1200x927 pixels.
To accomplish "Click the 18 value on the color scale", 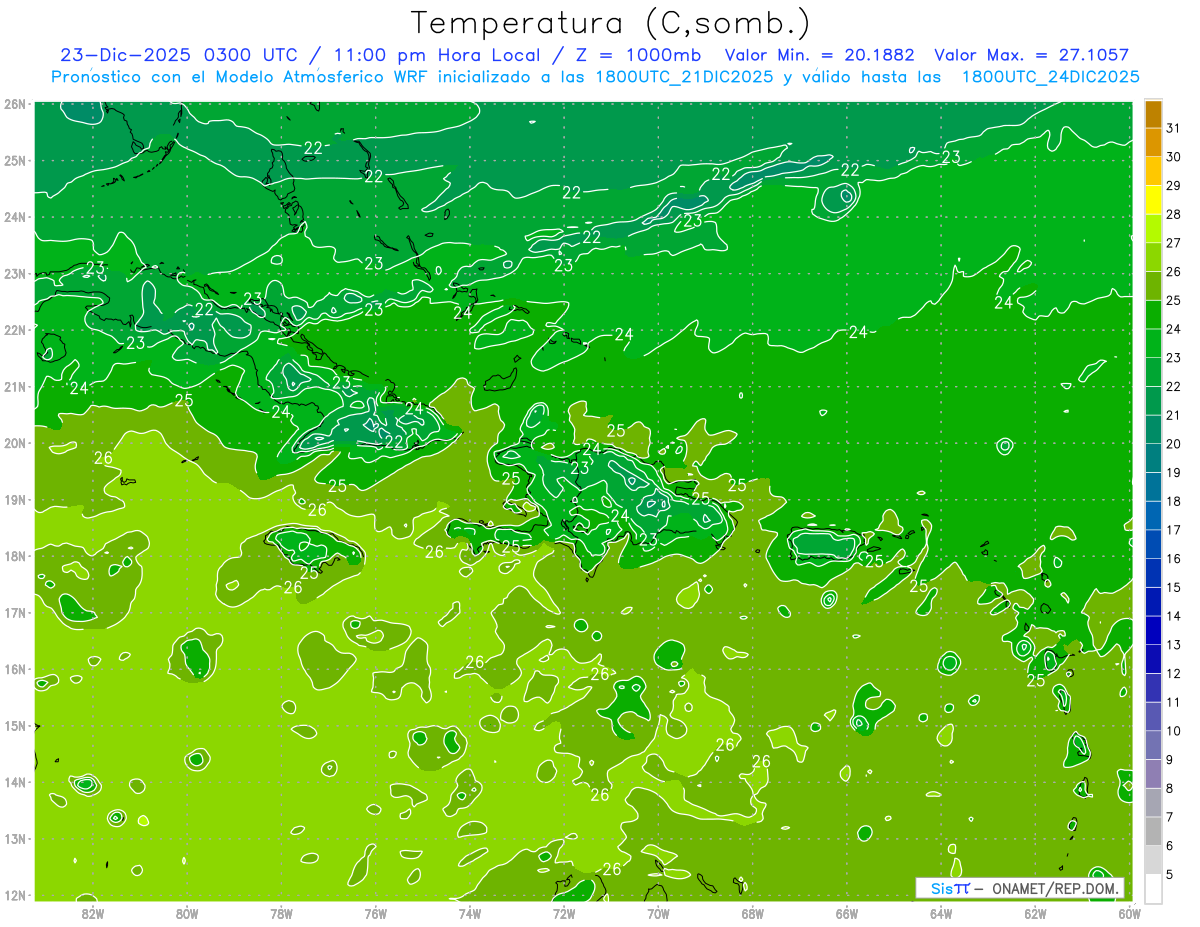I will coord(1174,501).
